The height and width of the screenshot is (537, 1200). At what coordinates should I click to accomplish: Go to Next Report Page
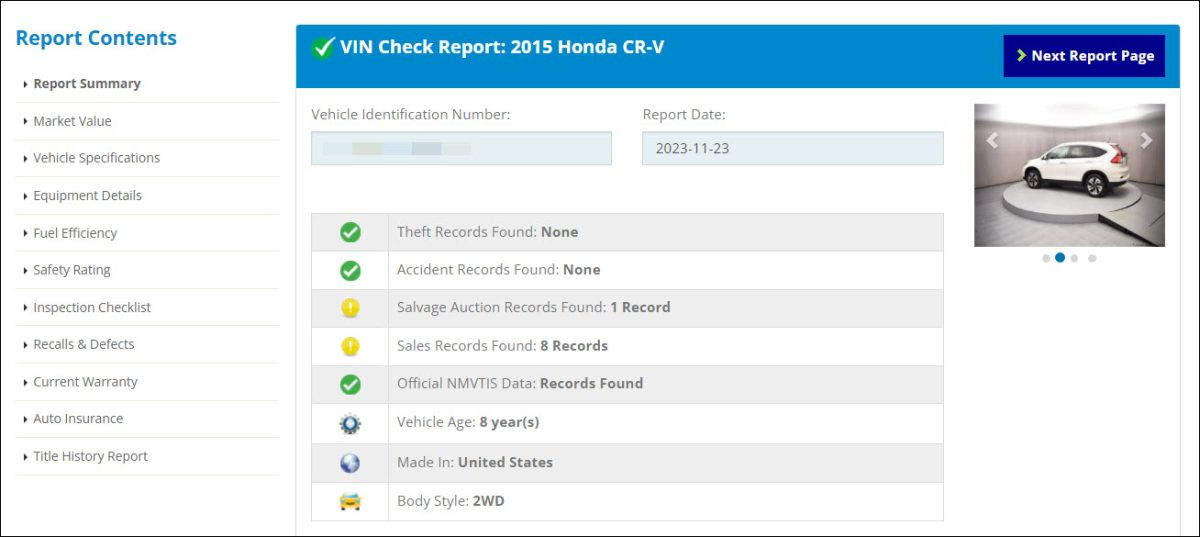click(1084, 56)
